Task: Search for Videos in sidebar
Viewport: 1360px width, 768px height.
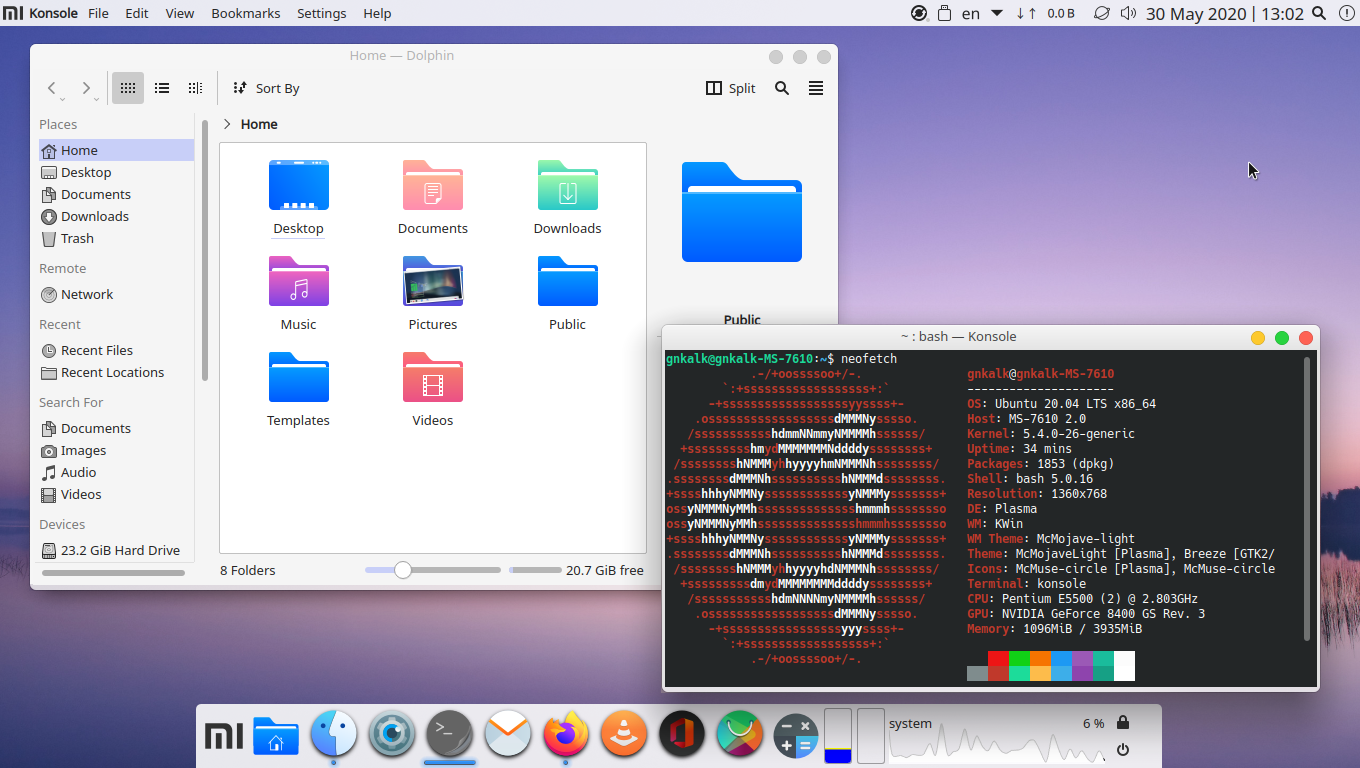Action: coord(116,494)
